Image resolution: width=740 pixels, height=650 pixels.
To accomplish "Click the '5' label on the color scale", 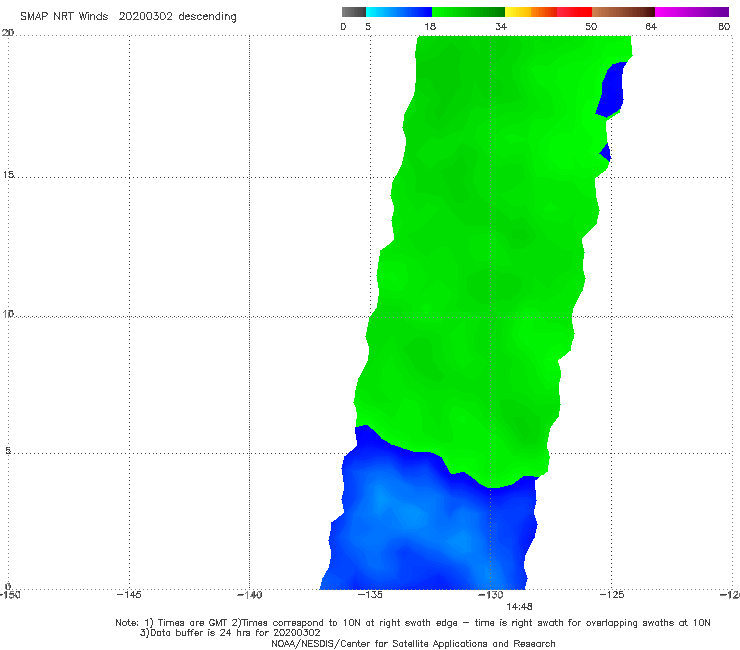I will pos(368,27).
